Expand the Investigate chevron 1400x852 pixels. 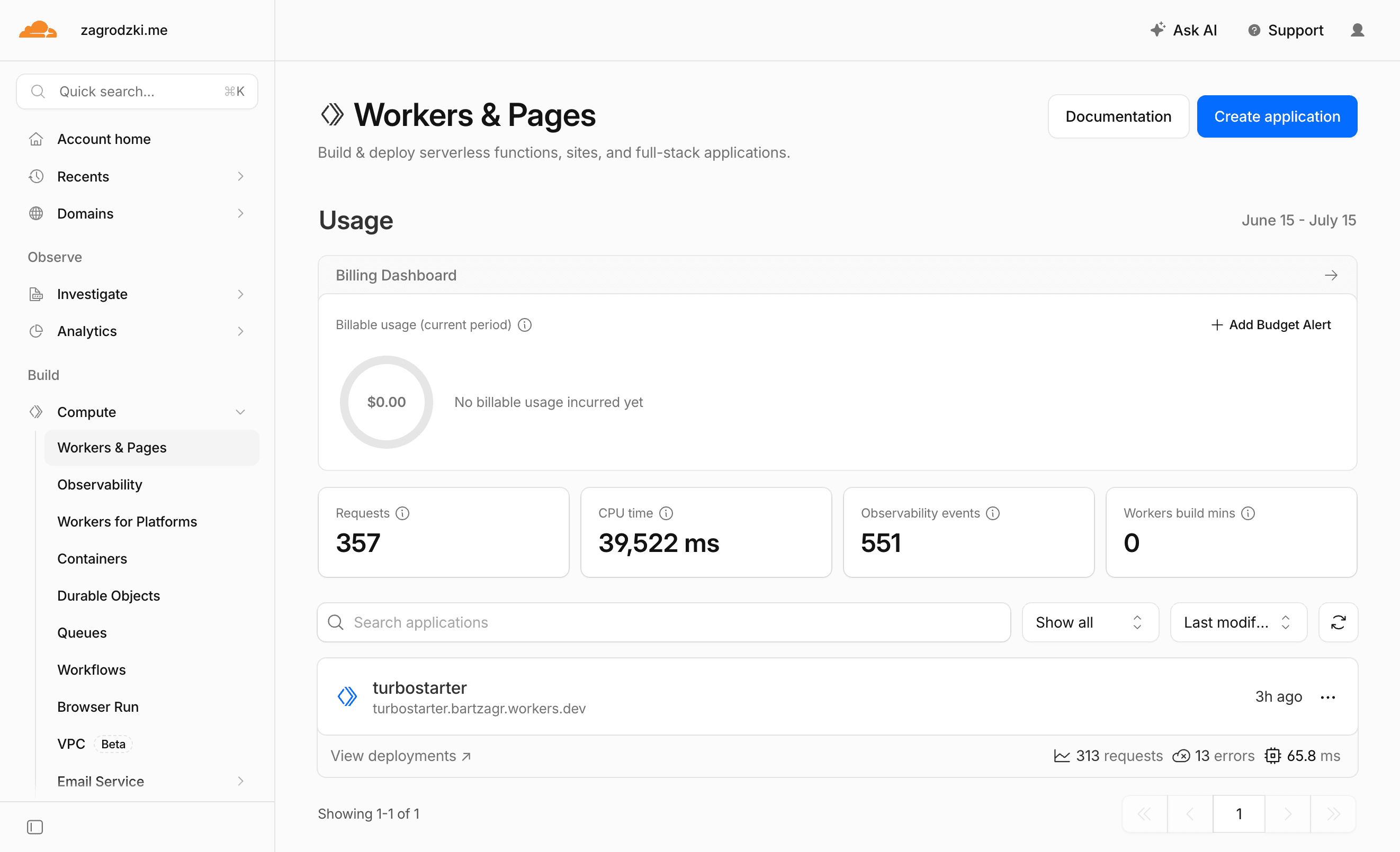click(x=240, y=294)
